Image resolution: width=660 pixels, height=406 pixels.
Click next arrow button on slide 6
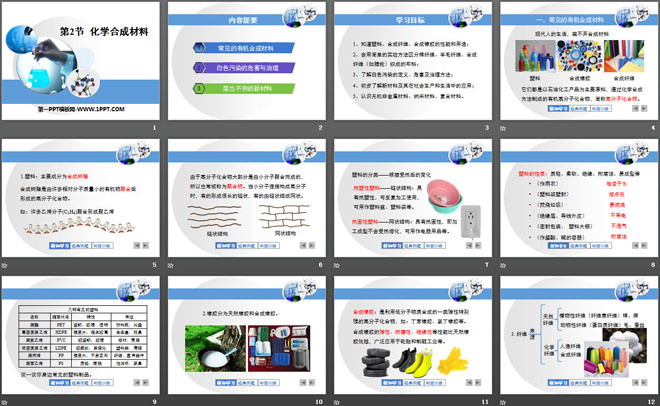[311, 245]
